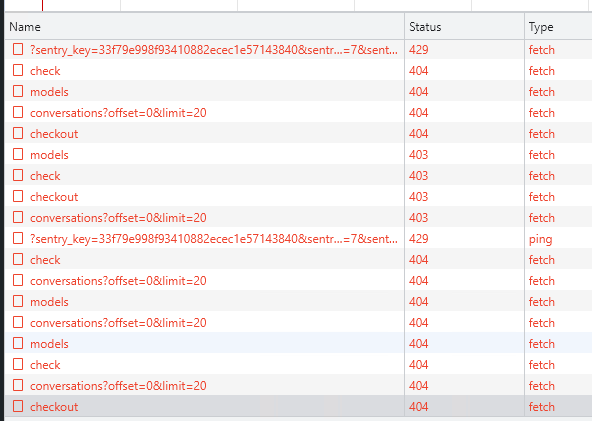Click the icon beside the highlighted models row

(x=18, y=343)
